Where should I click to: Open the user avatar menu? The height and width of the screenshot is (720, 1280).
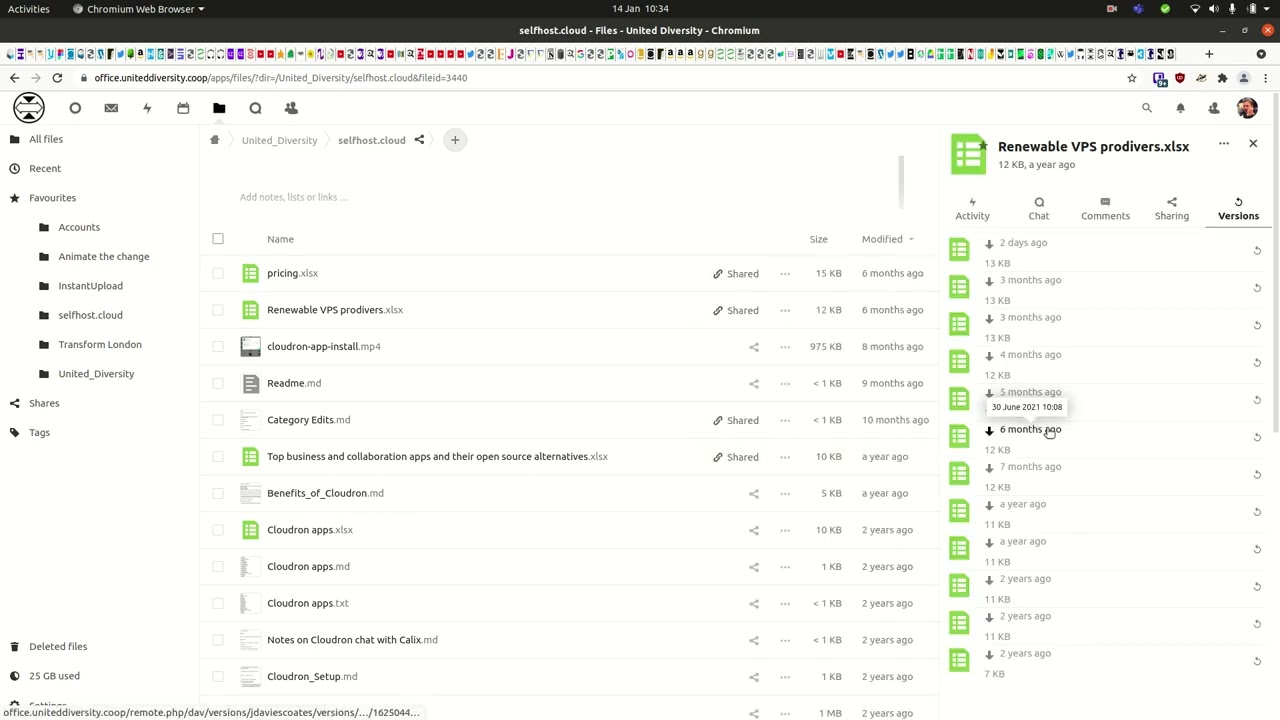(1247, 108)
